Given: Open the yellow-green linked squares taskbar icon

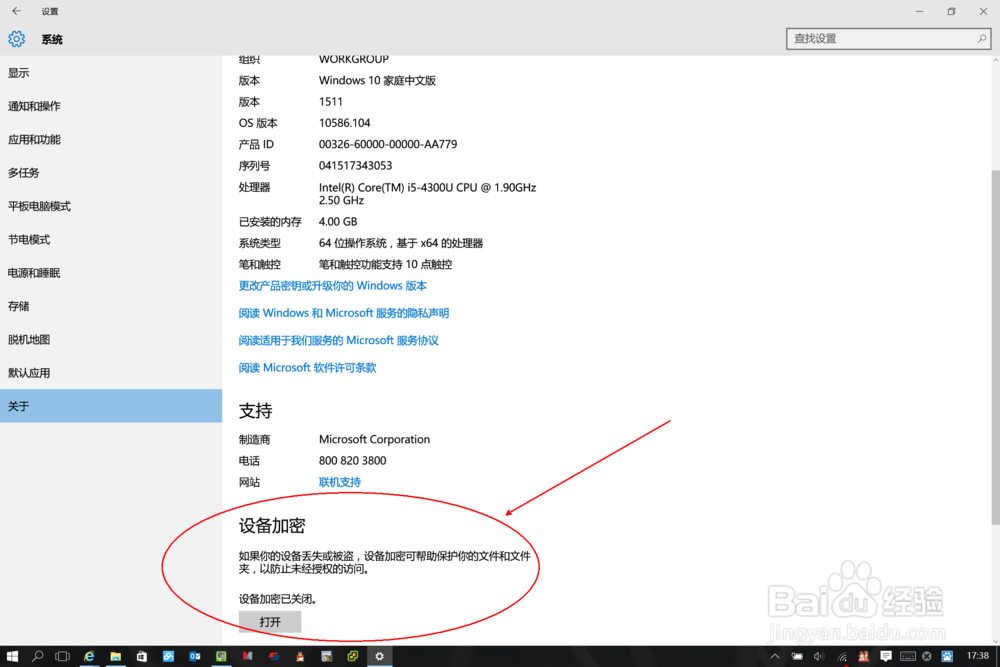Looking at the screenshot, I should tap(353, 656).
